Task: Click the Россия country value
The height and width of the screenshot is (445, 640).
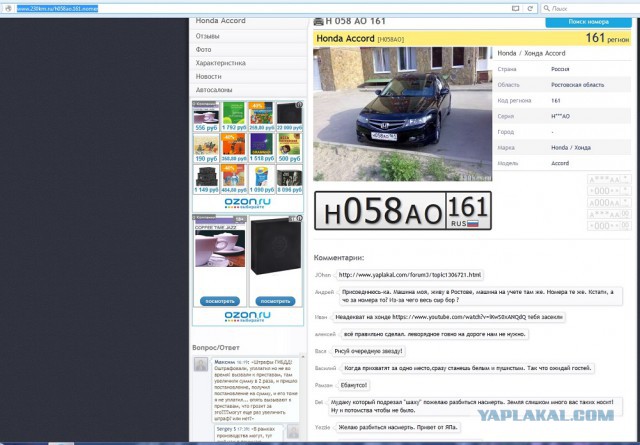Action: (560, 69)
